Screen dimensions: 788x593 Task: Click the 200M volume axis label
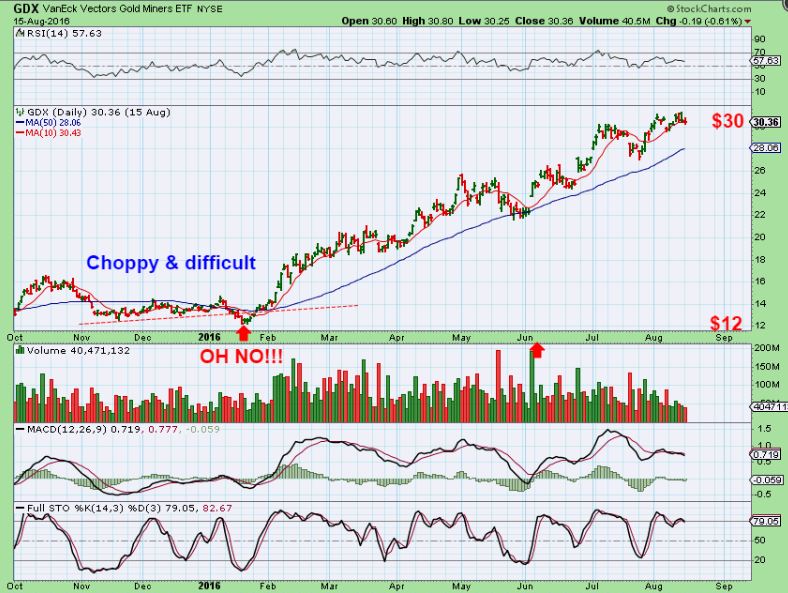[766, 348]
